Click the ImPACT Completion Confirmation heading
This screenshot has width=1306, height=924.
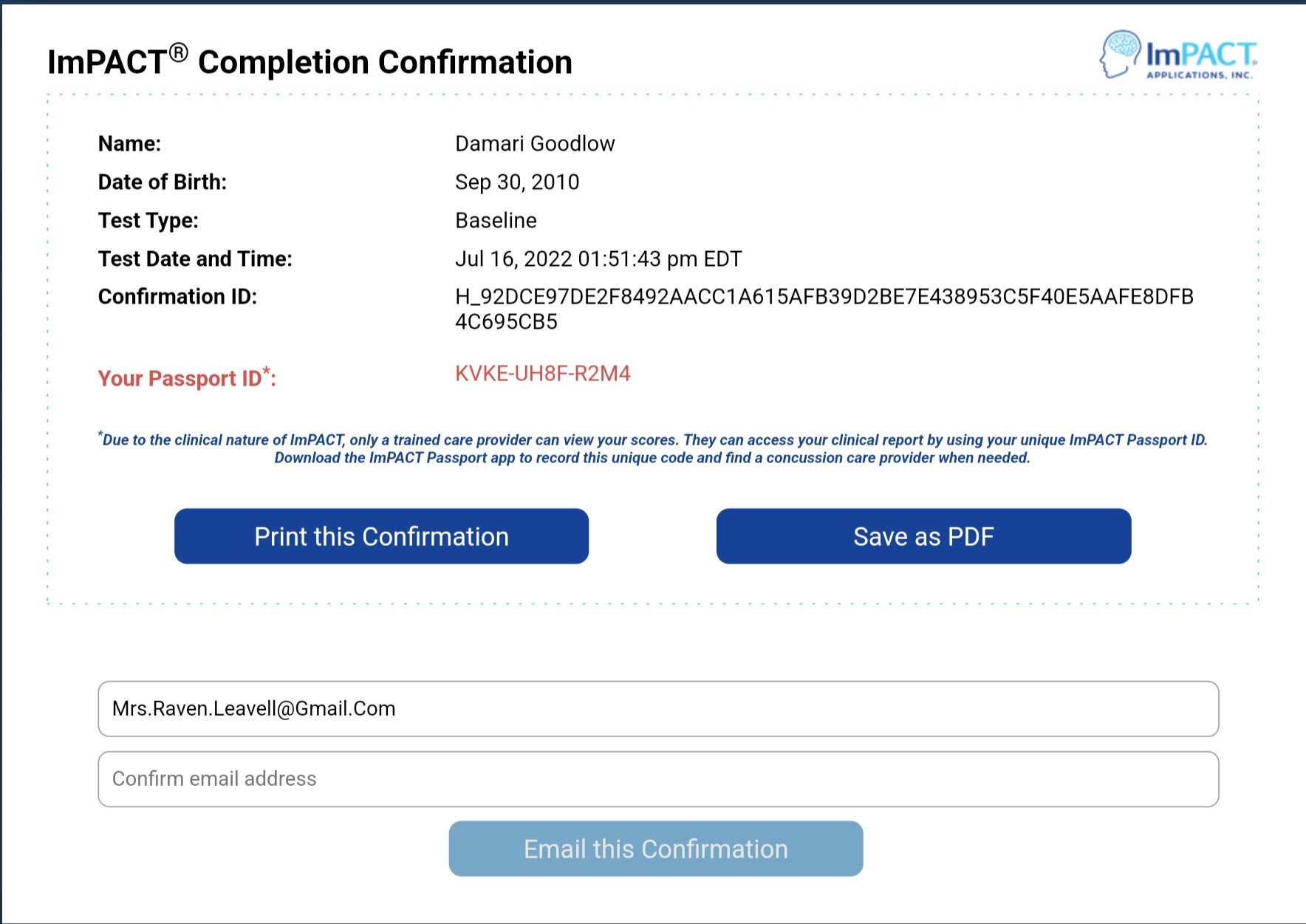click(310, 62)
